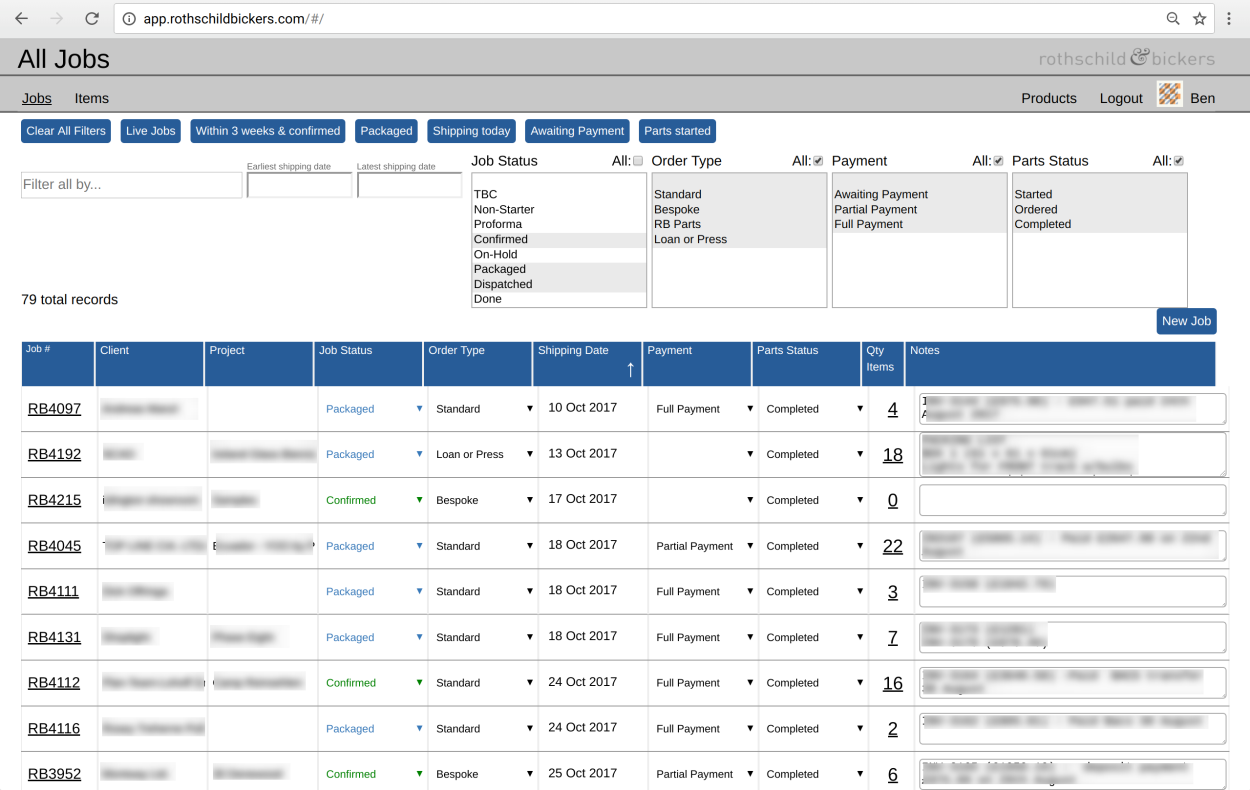Reload the page with the refresh icon

click(91, 19)
